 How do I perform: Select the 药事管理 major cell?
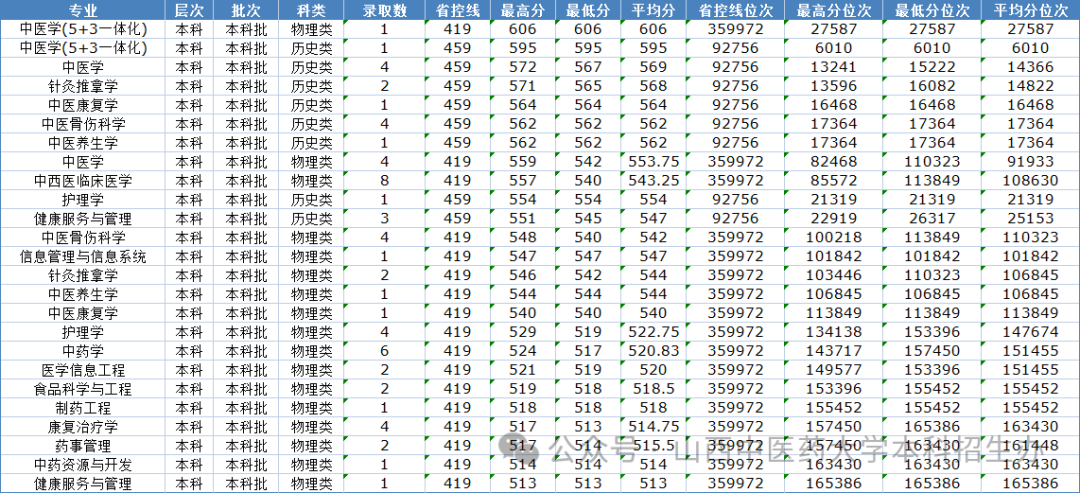(x=83, y=446)
